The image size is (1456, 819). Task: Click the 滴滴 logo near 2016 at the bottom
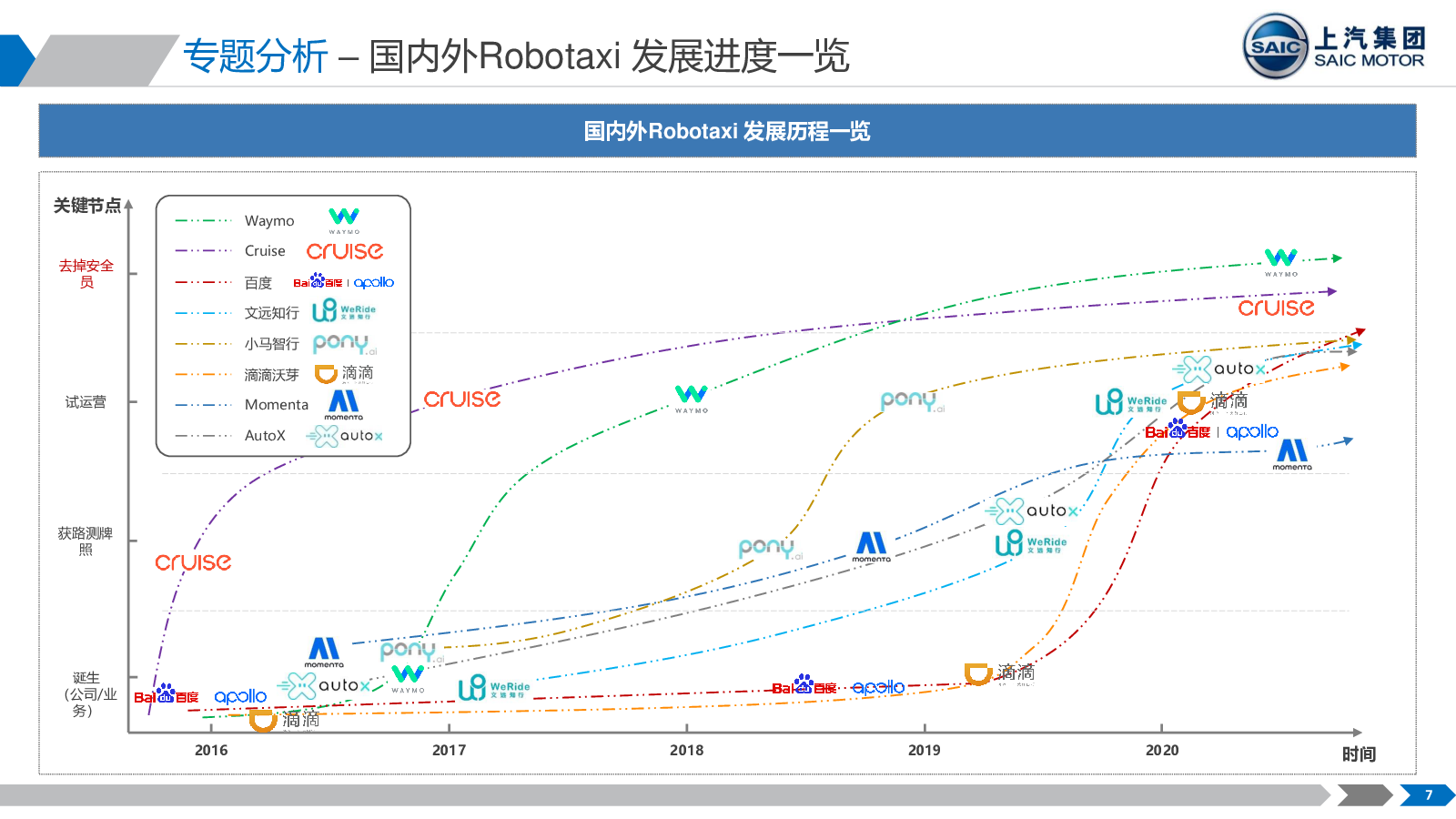285,720
